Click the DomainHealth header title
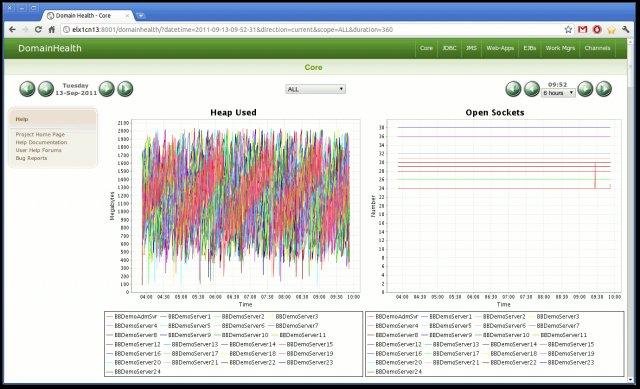640x389 pixels. click(x=50, y=48)
